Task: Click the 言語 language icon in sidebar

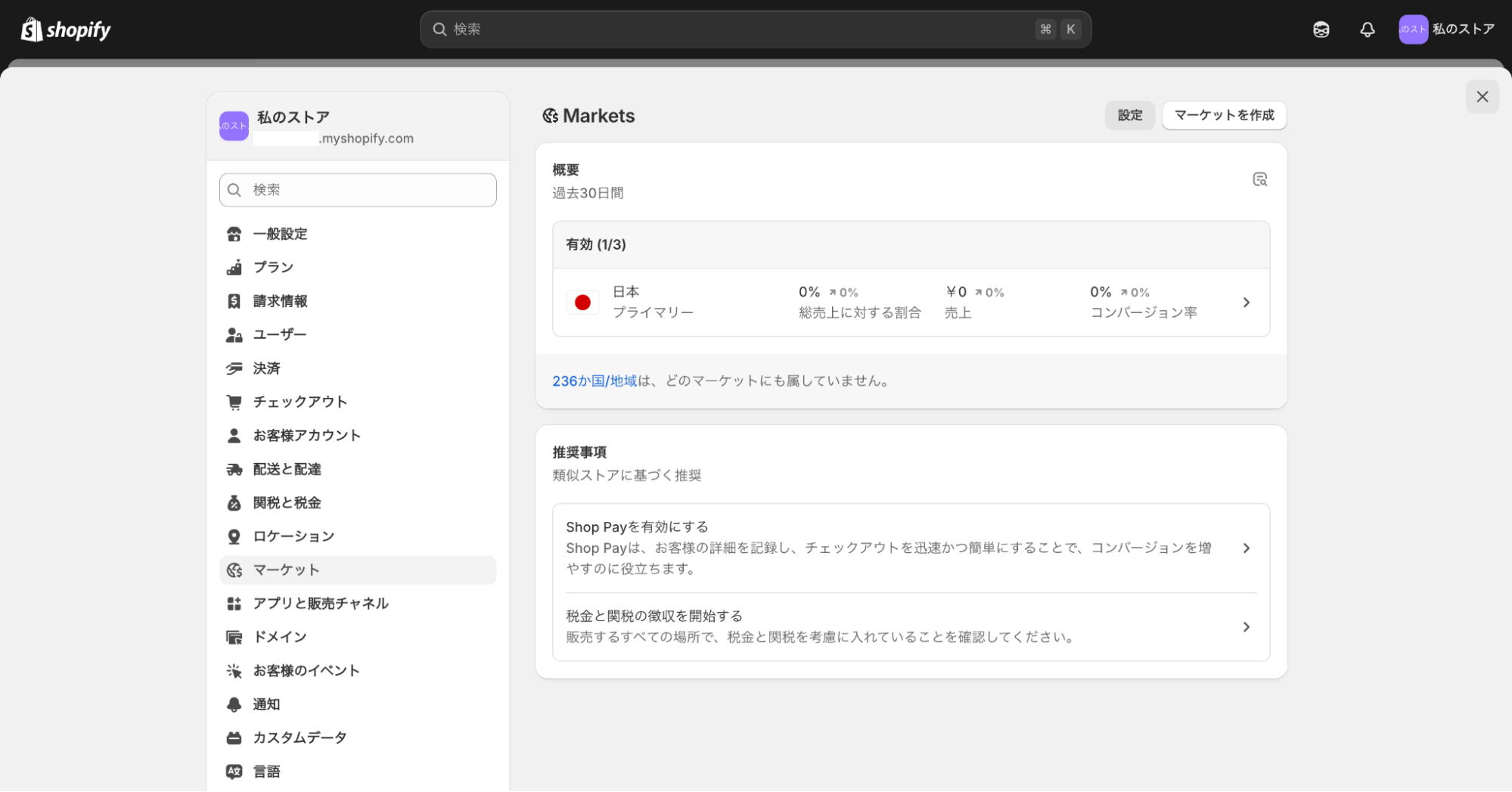Action: tap(234, 772)
